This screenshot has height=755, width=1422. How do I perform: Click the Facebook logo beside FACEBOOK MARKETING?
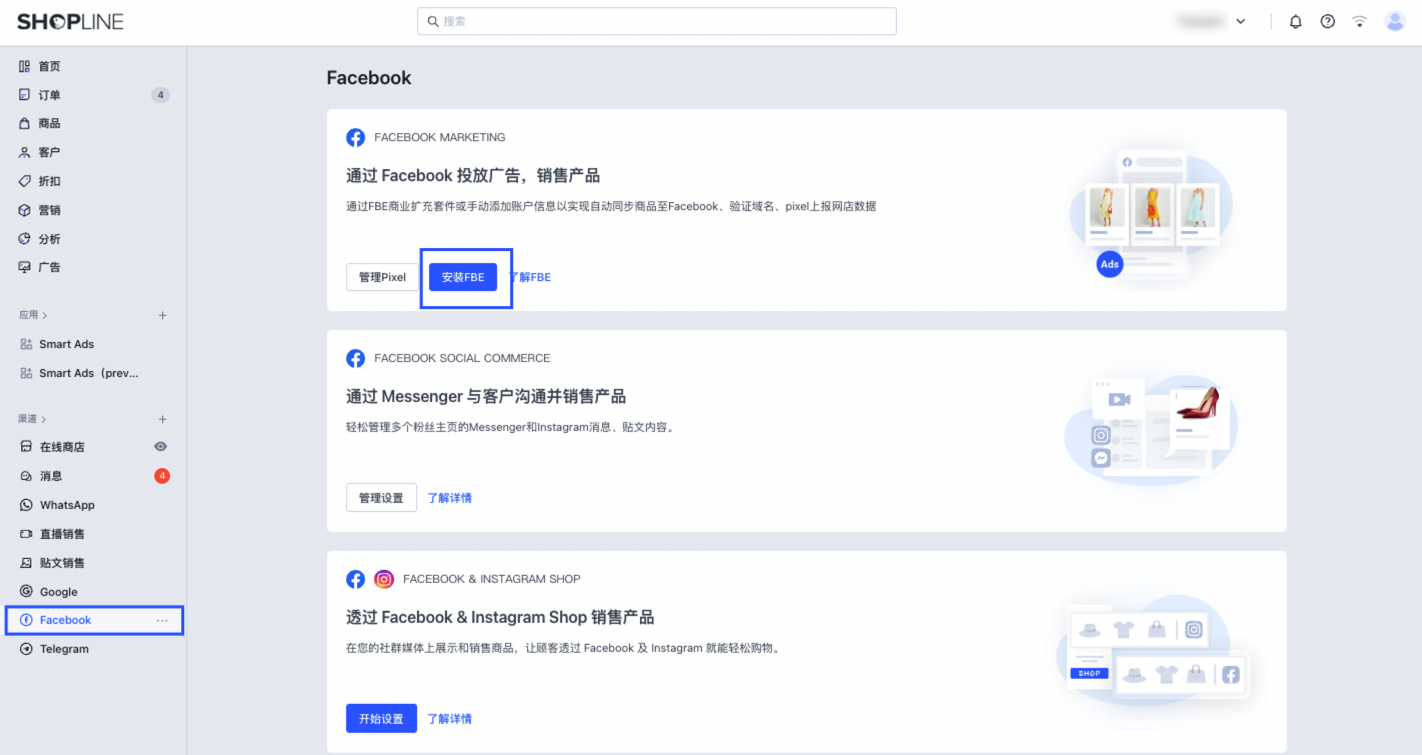click(x=355, y=138)
